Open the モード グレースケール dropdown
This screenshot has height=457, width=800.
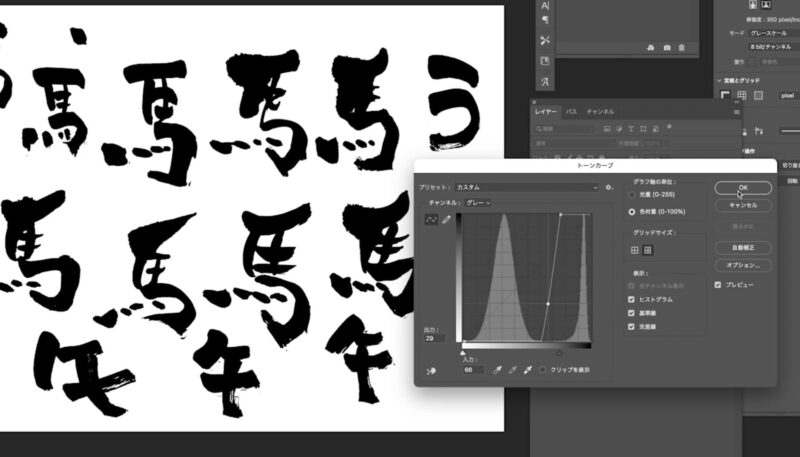tap(774, 33)
